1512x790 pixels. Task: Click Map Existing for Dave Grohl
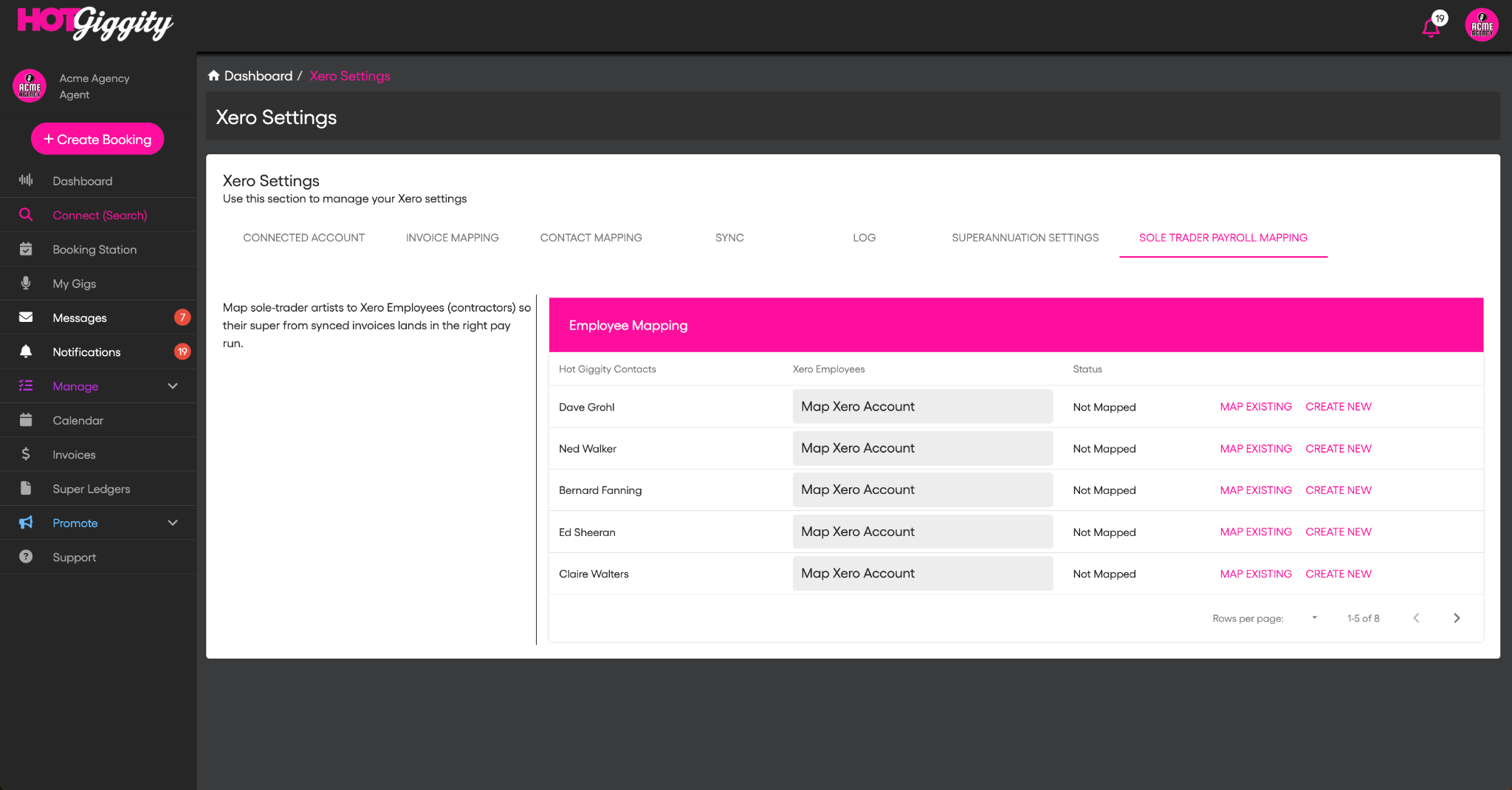click(x=1256, y=407)
